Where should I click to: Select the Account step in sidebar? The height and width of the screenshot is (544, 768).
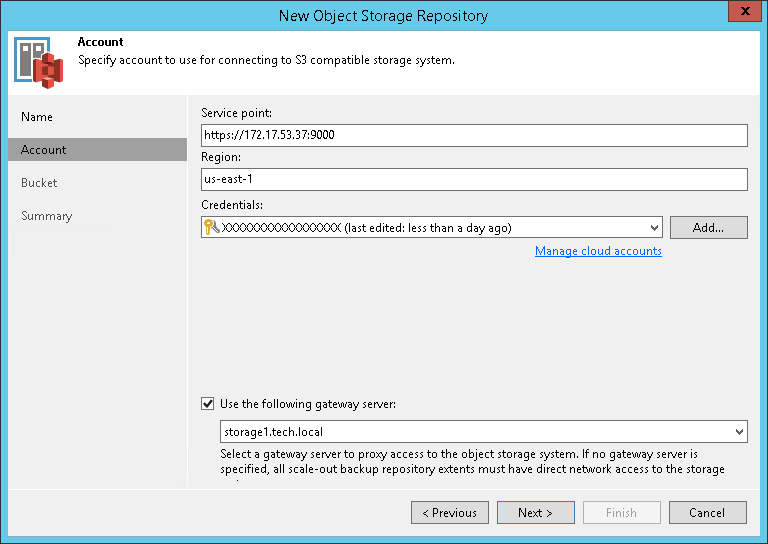click(x=44, y=150)
